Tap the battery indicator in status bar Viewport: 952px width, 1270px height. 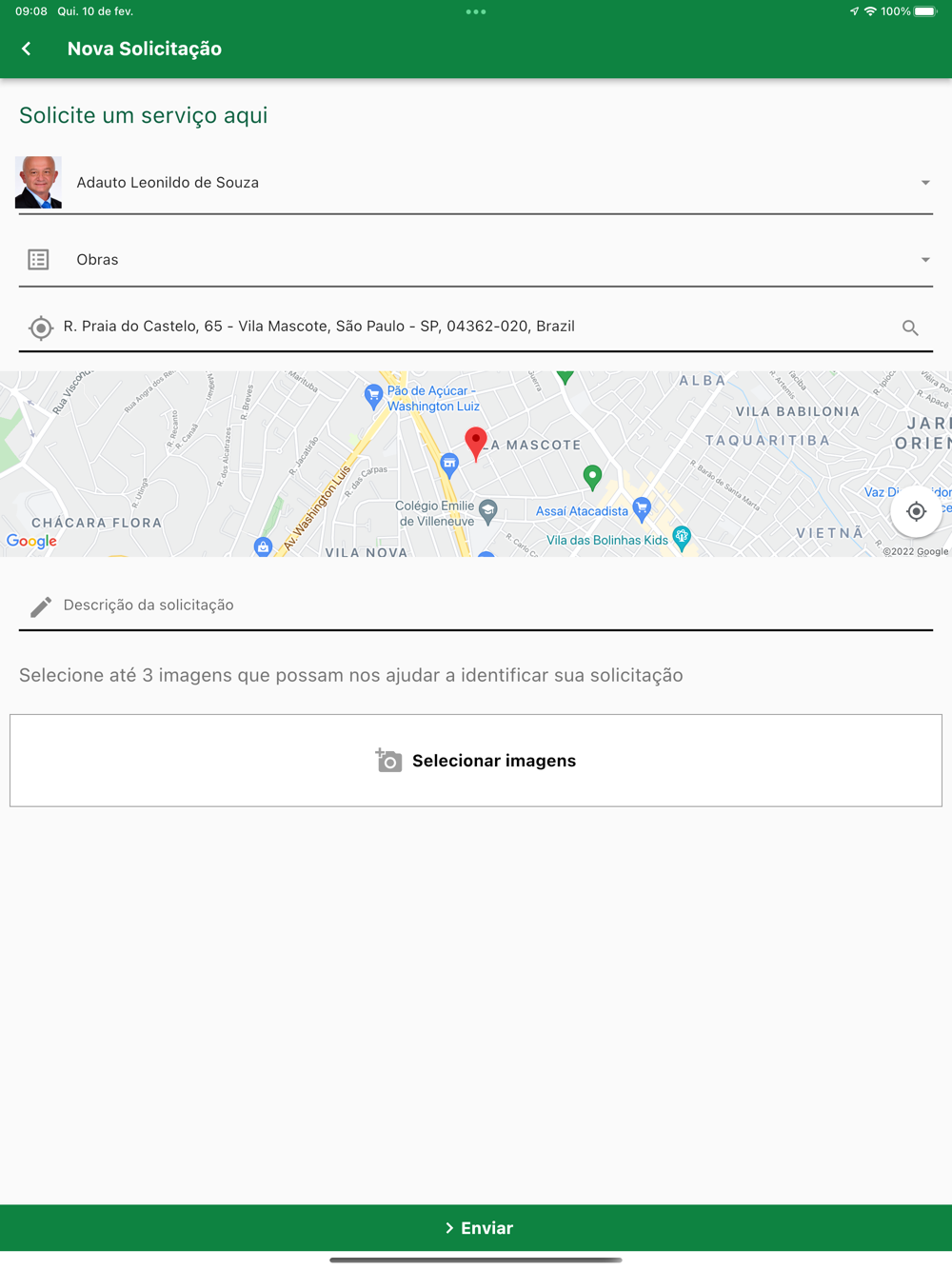pyautogui.click(x=925, y=11)
